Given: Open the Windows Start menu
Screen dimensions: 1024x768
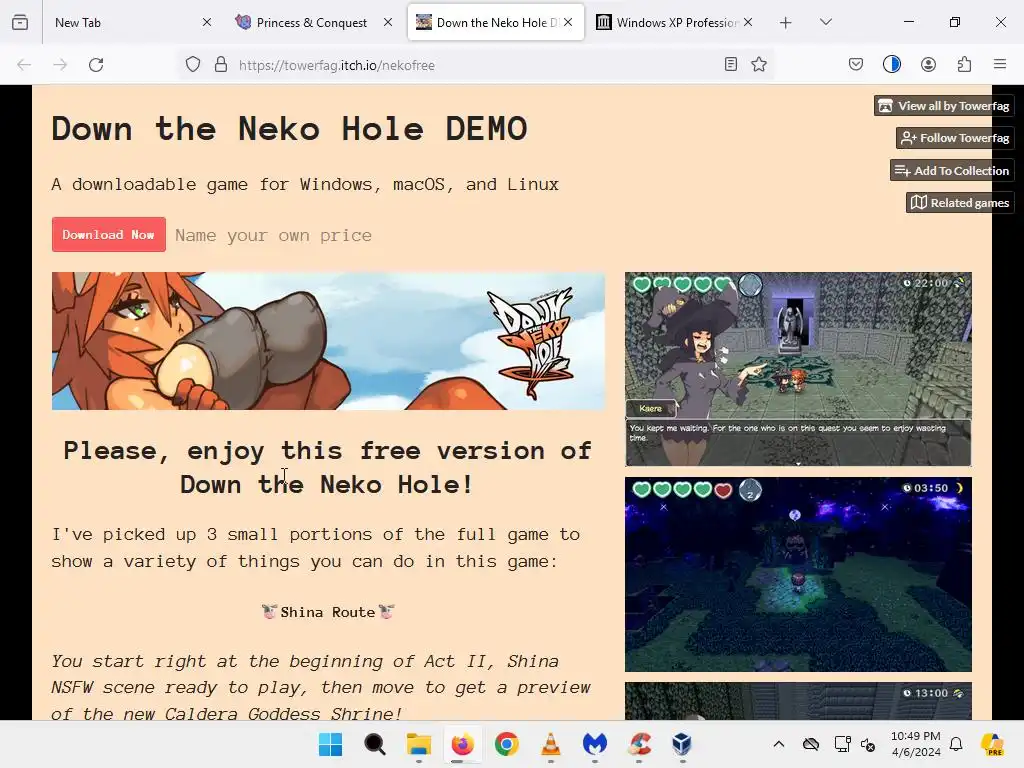Looking at the screenshot, I should [x=330, y=744].
